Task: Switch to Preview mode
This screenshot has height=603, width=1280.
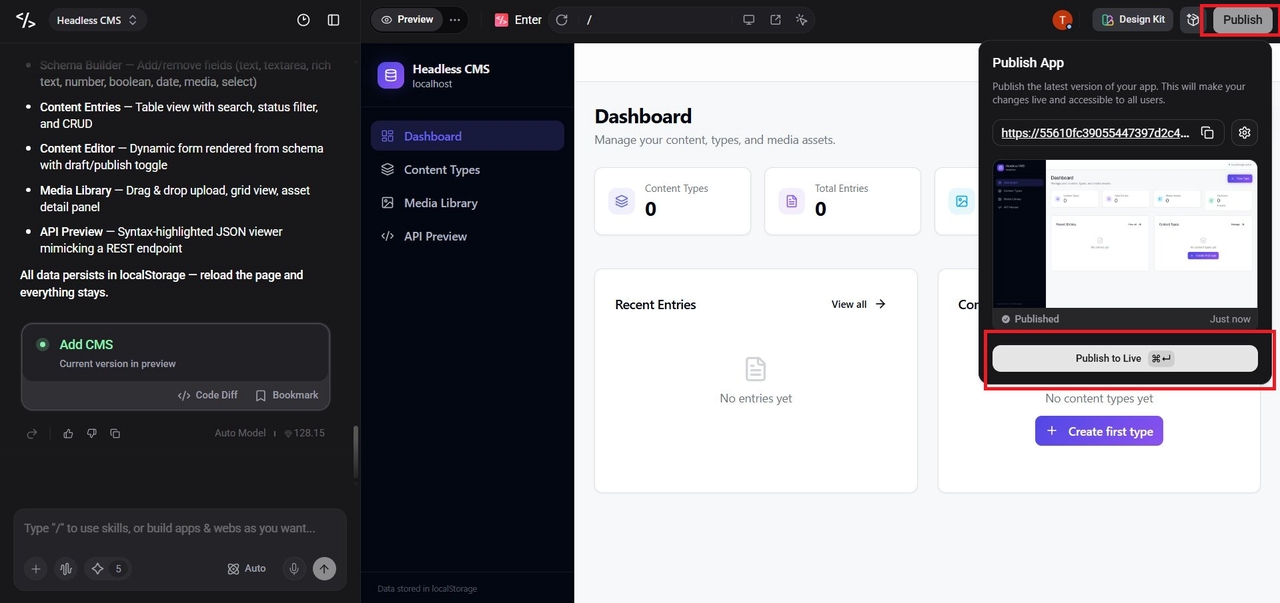Action: (x=407, y=19)
